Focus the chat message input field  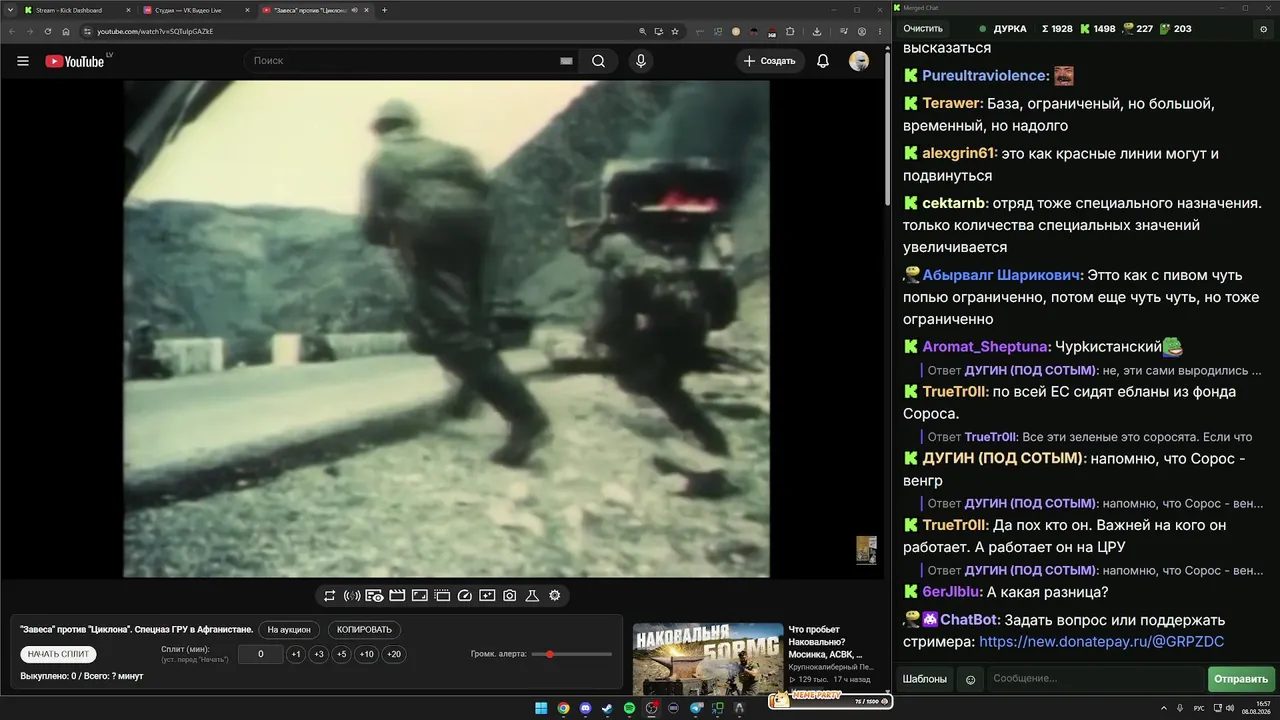tap(1096, 679)
